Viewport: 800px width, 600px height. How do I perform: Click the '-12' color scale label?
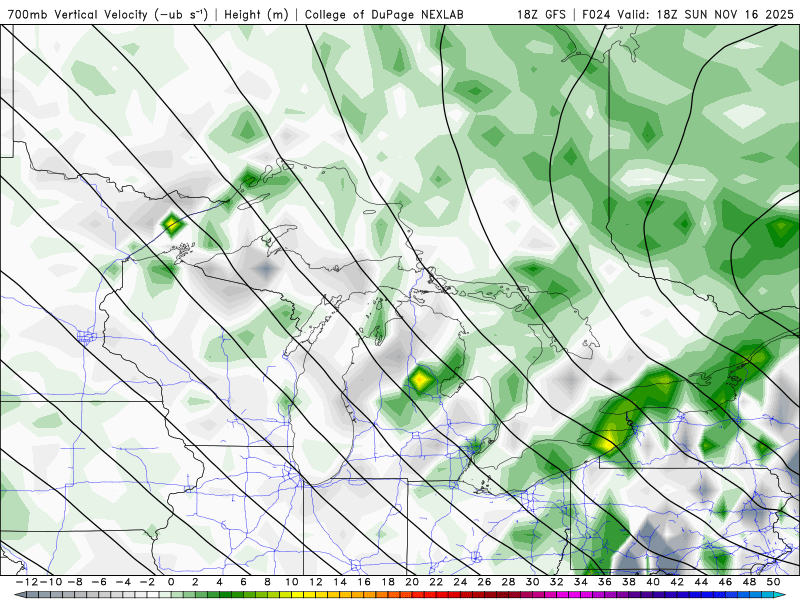[26, 582]
